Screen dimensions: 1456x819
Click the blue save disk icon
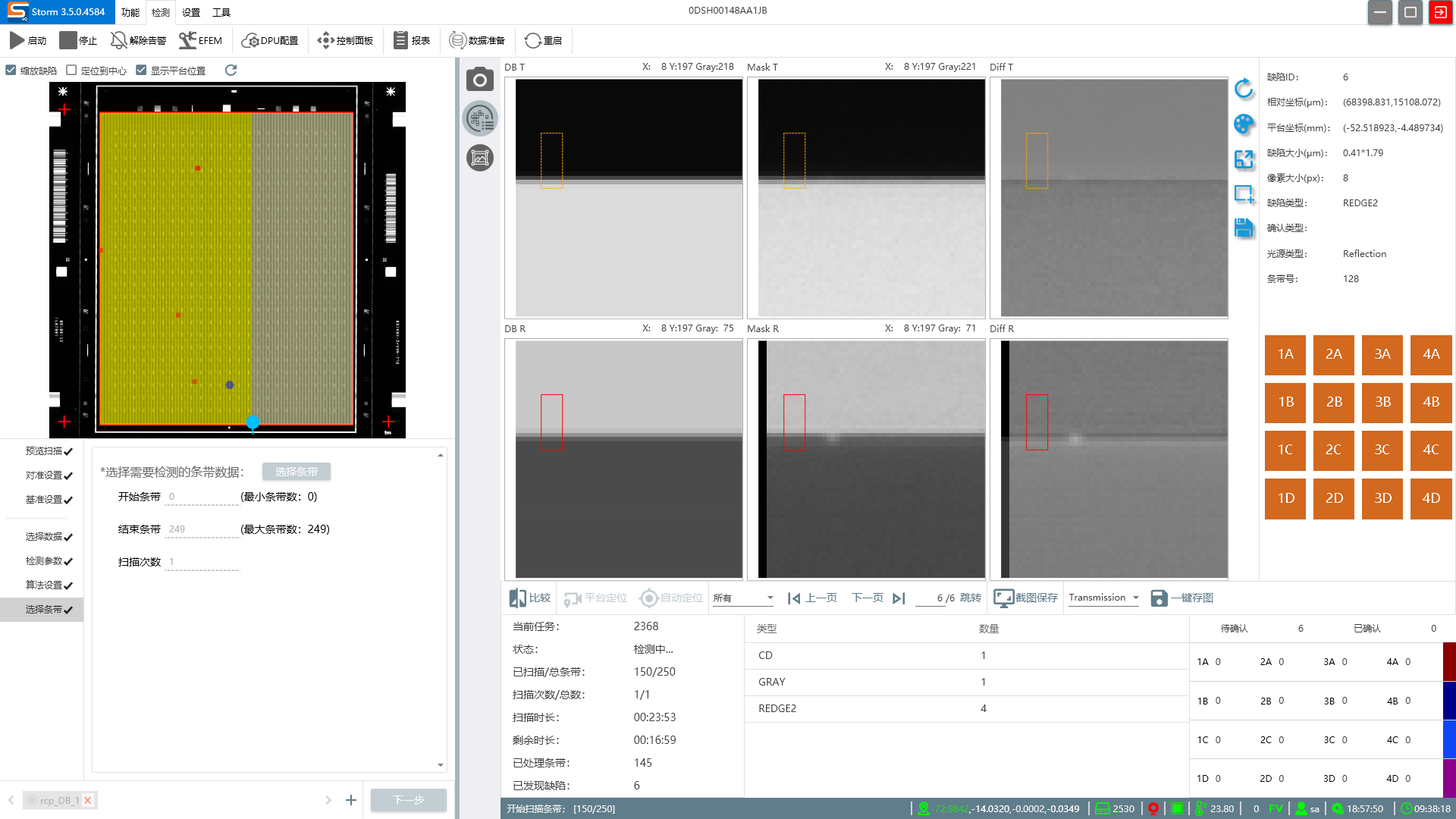click(x=1244, y=228)
